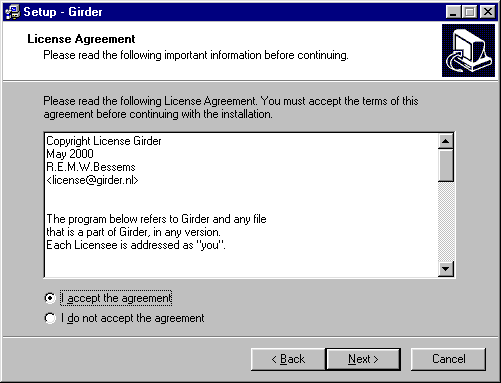Go back with the Back button

tap(288, 359)
